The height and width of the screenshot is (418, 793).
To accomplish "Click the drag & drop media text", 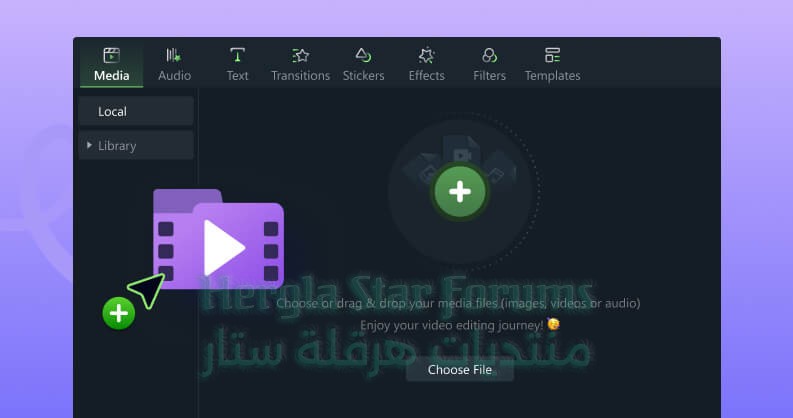I will [x=458, y=303].
